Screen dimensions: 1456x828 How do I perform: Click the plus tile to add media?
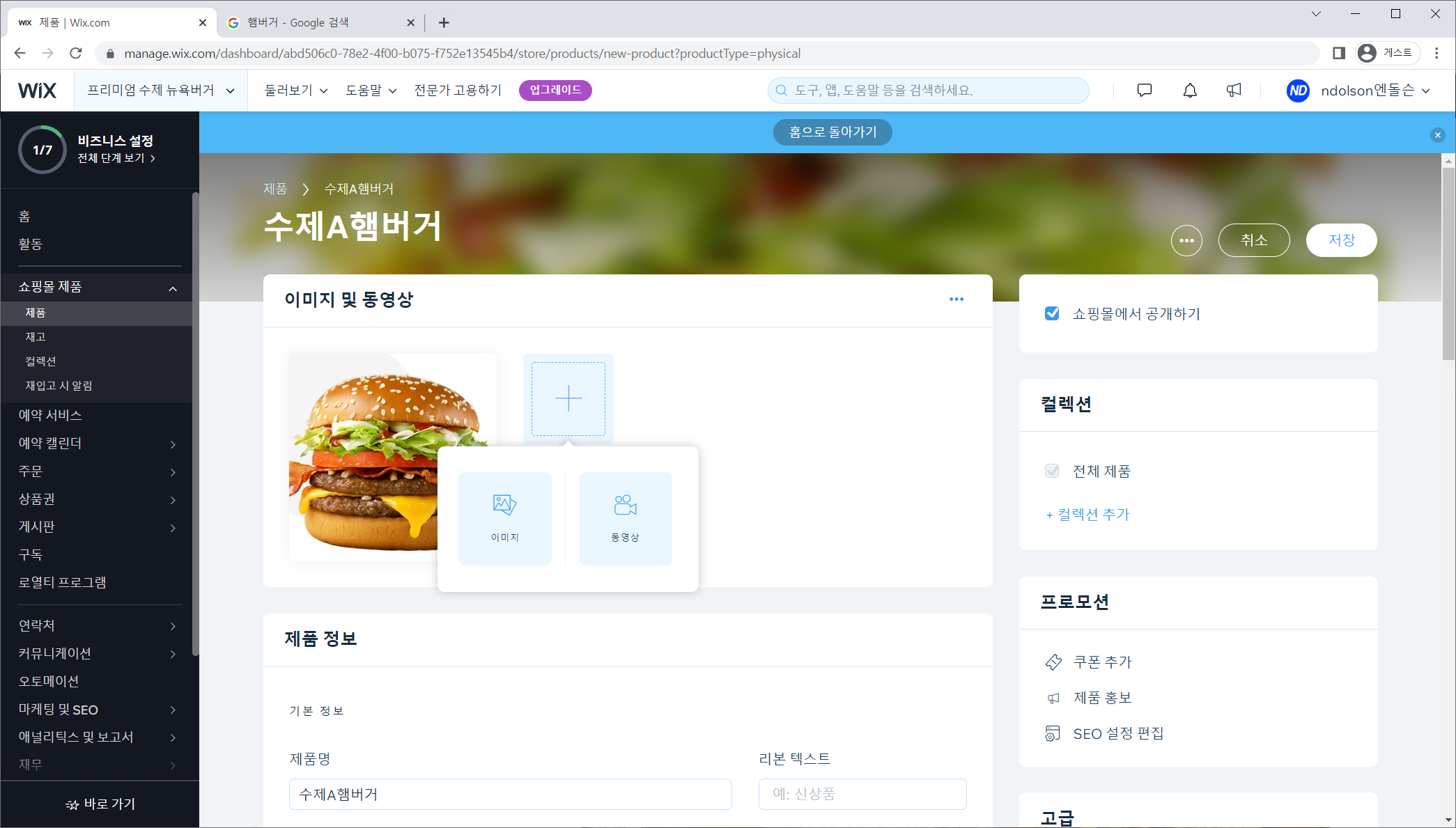[x=568, y=398]
